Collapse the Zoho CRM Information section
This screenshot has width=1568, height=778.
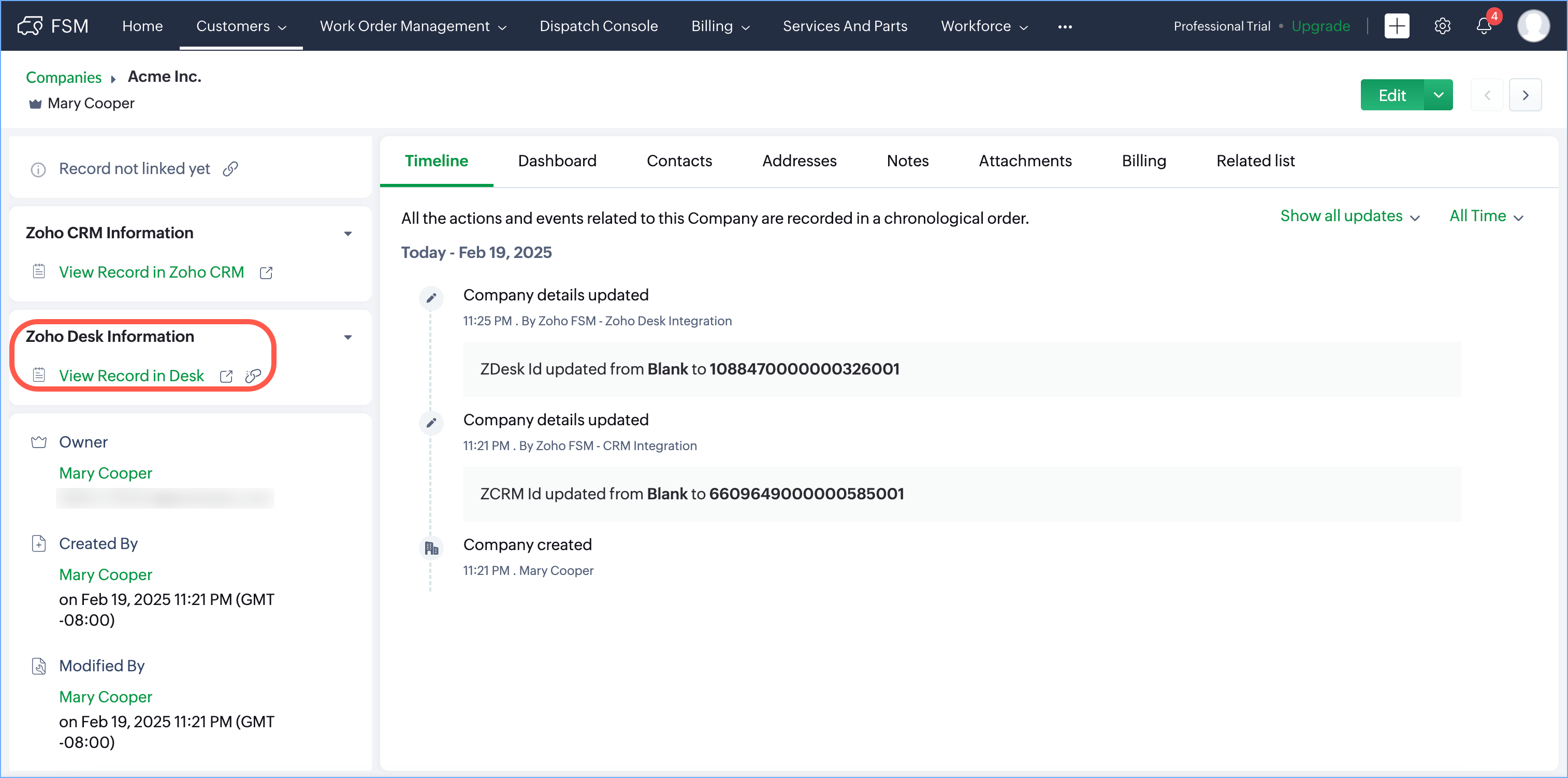coord(347,233)
